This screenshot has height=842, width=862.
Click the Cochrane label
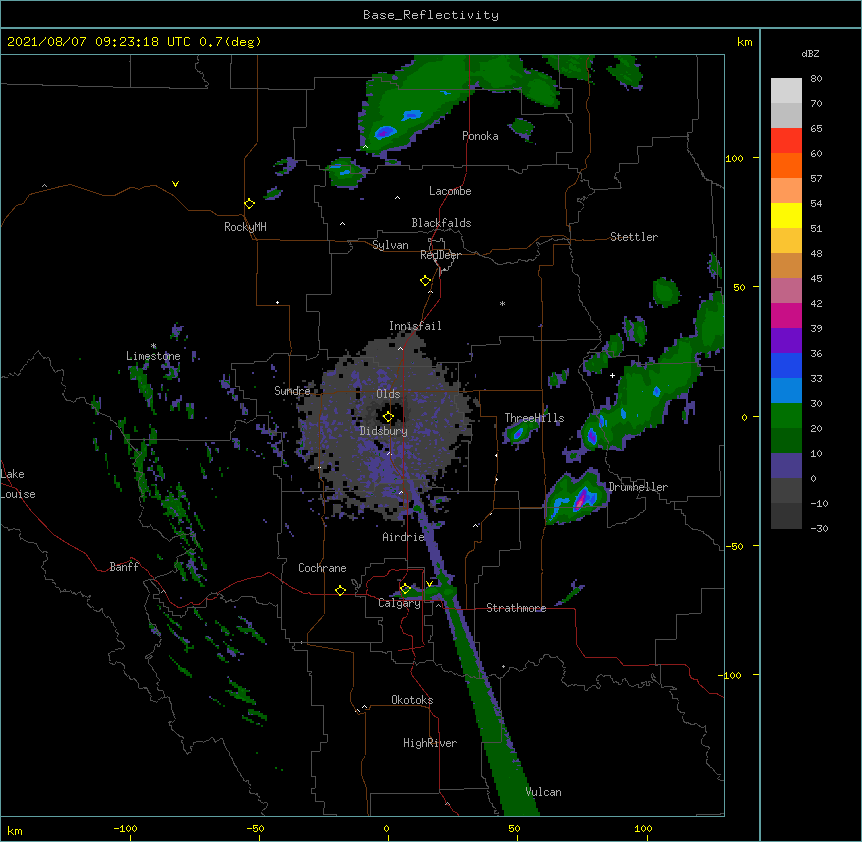tap(322, 568)
